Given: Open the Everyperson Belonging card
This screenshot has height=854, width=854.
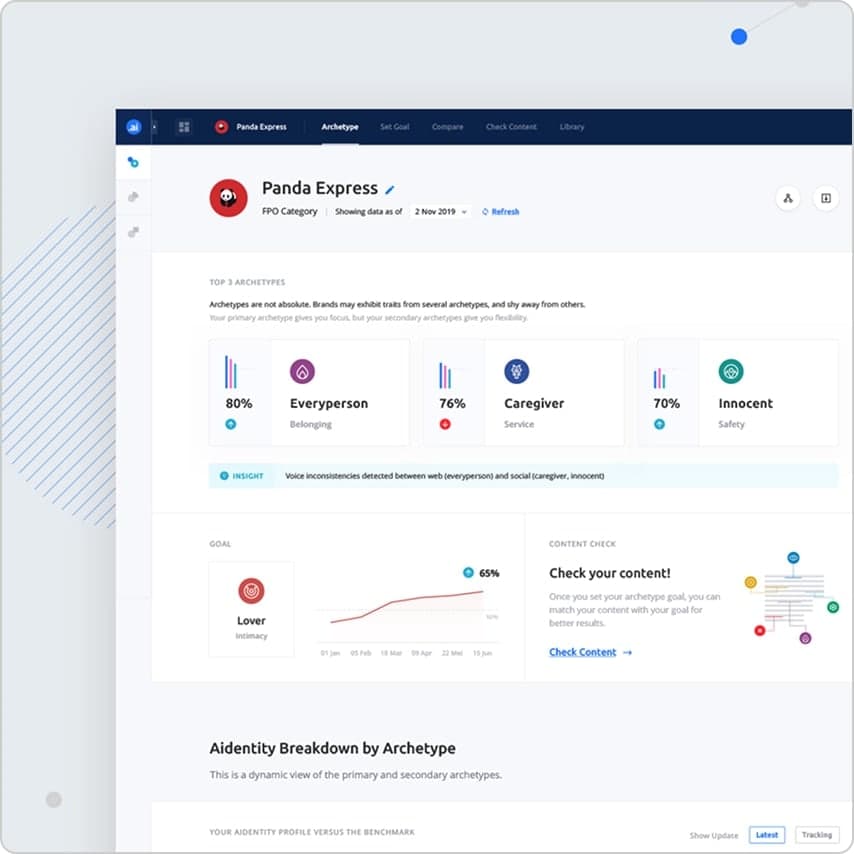Looking at the screenshot, I should pyautogui.click(x=309, y=393).
